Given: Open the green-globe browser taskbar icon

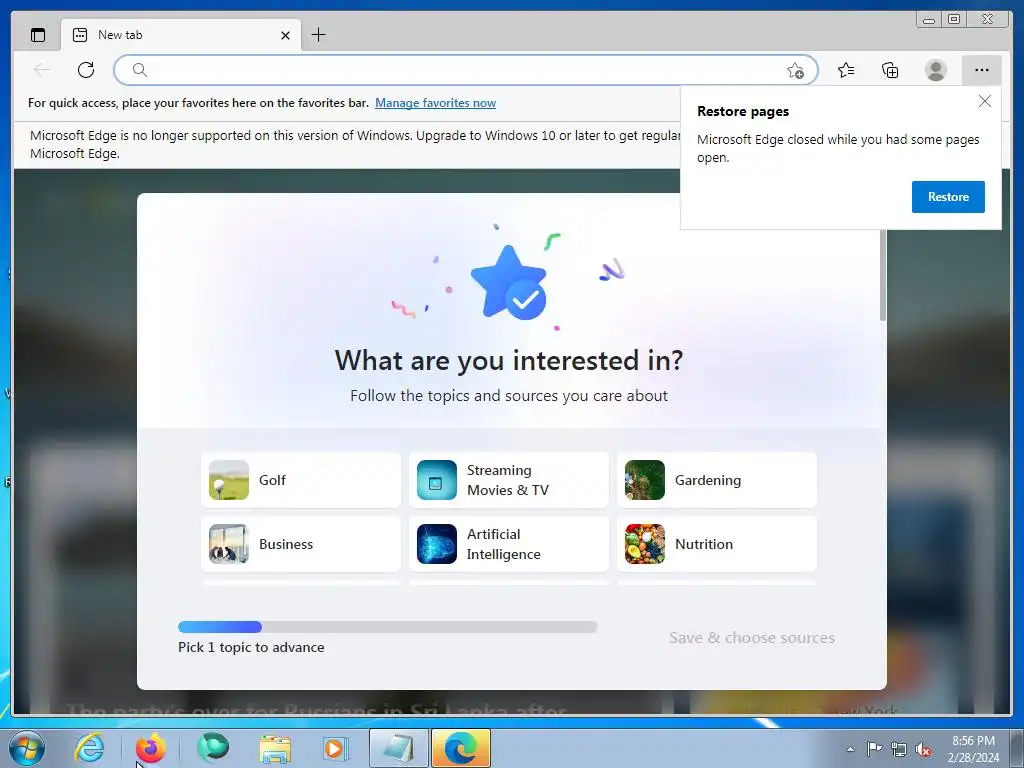Looking at the screenshot, I should pyautogui.click(x=213, y=748).
